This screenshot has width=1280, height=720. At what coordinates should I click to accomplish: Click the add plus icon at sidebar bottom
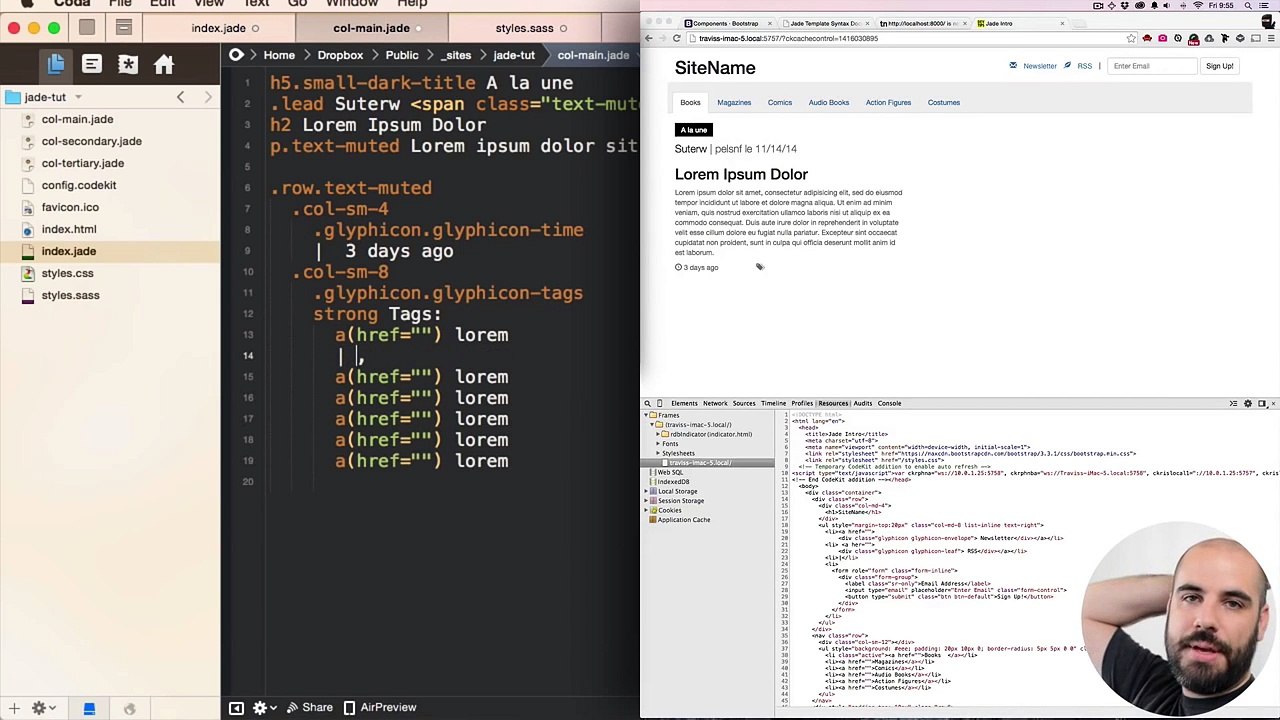[14, 708]
